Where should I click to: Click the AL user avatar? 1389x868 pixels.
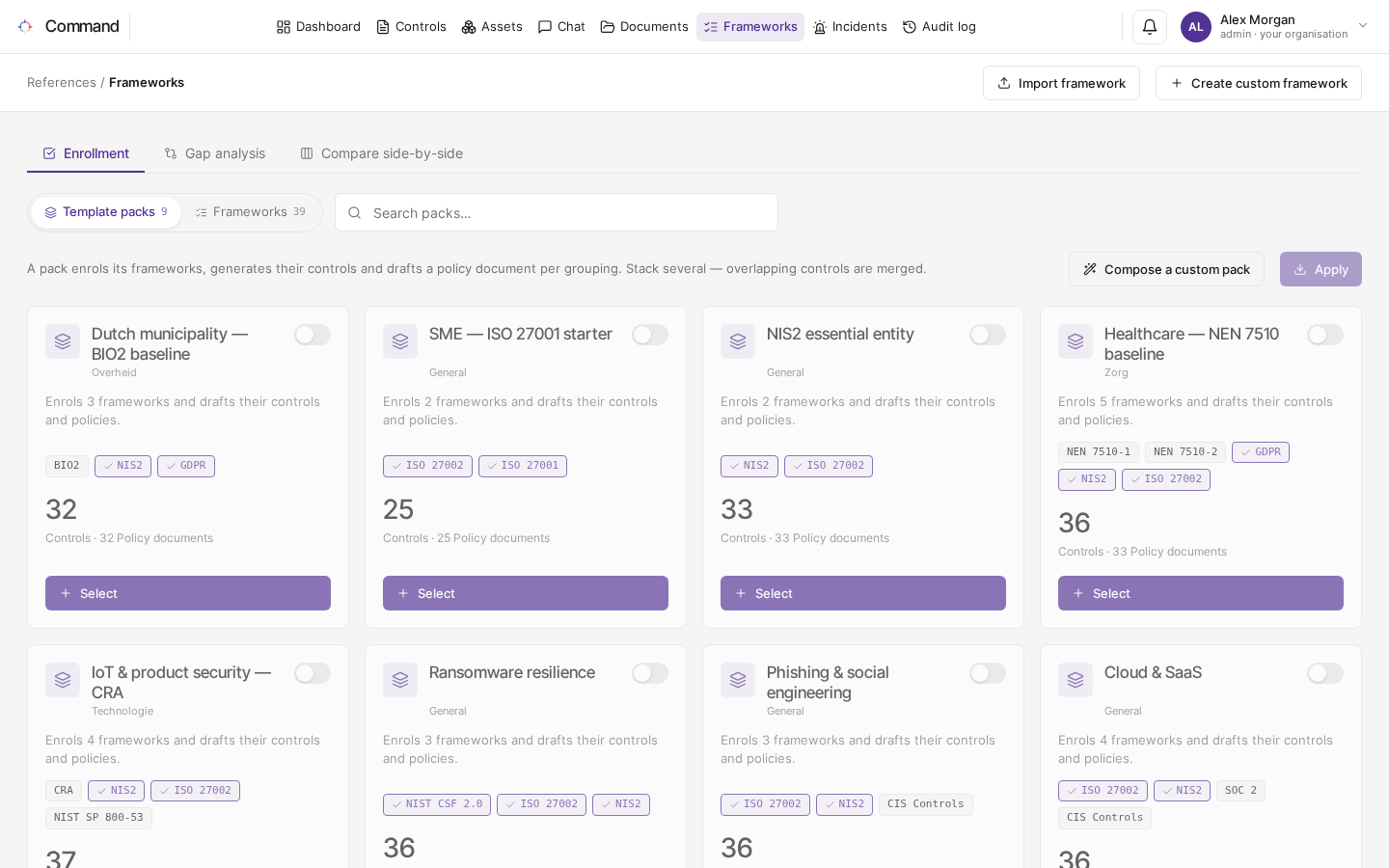pyautogui.click(x=1196, y=27)
